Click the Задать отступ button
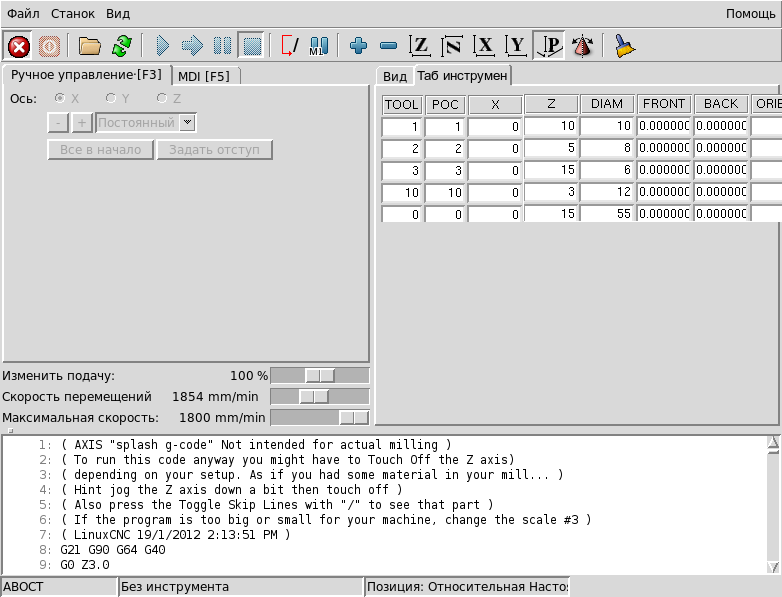This screenshot has height=597, width=782. 214,150
